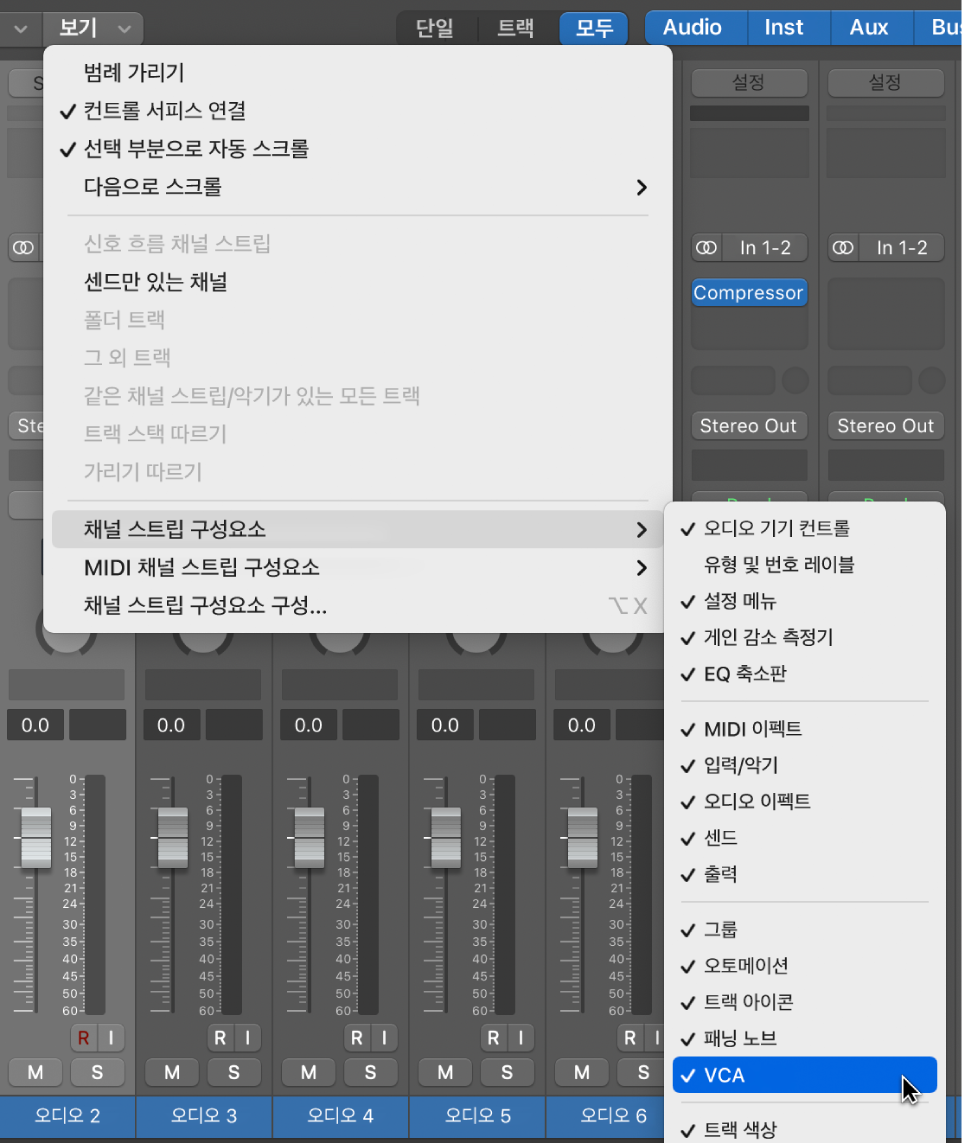
Task: Open 설정 button above Compressor strip
Action: pos(749,82)
